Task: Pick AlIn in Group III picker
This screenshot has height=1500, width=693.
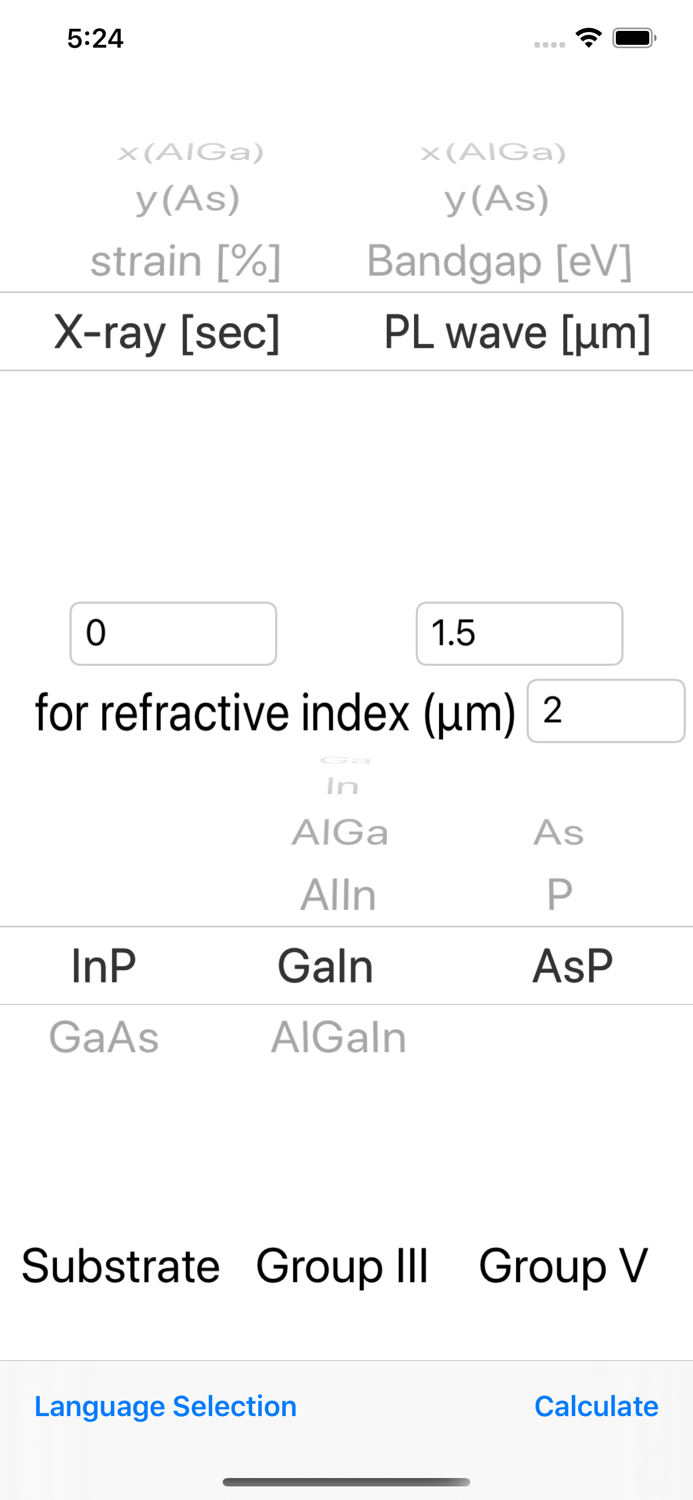Action: tap(339, 896)
